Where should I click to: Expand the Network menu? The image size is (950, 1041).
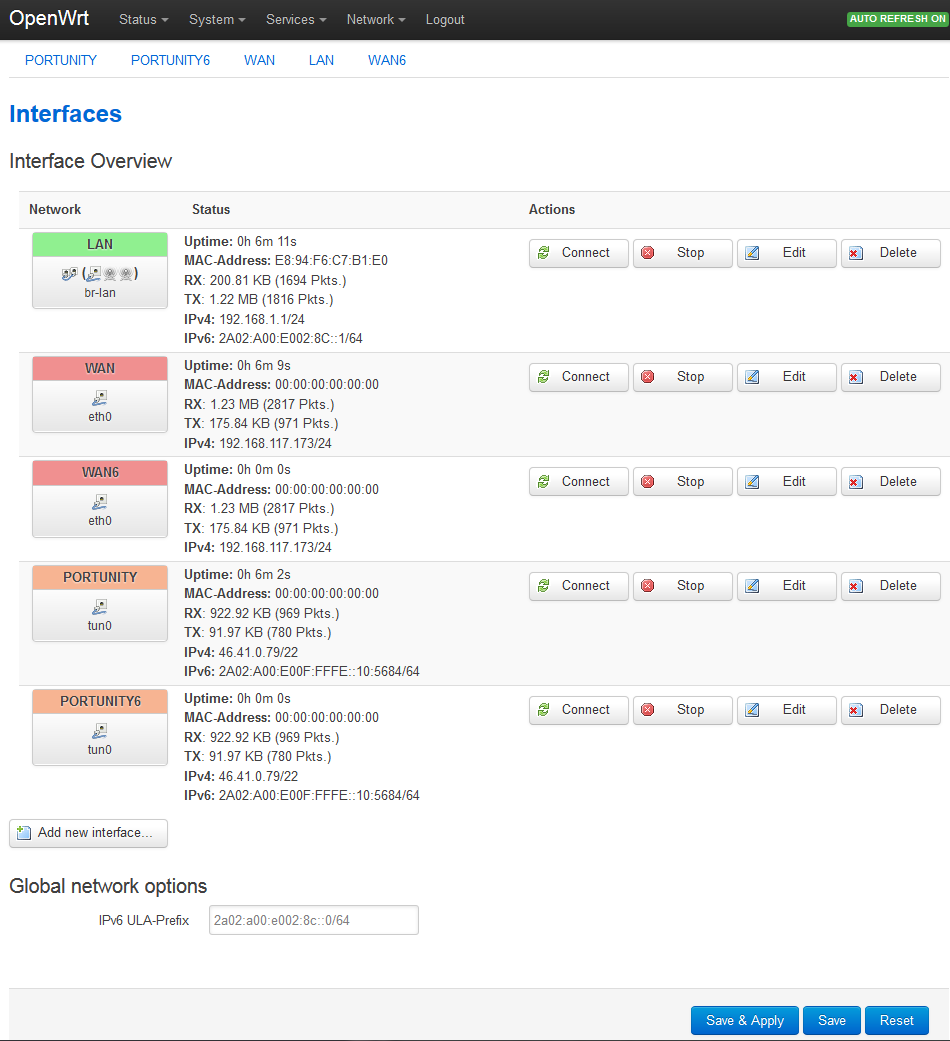point(375,20)
